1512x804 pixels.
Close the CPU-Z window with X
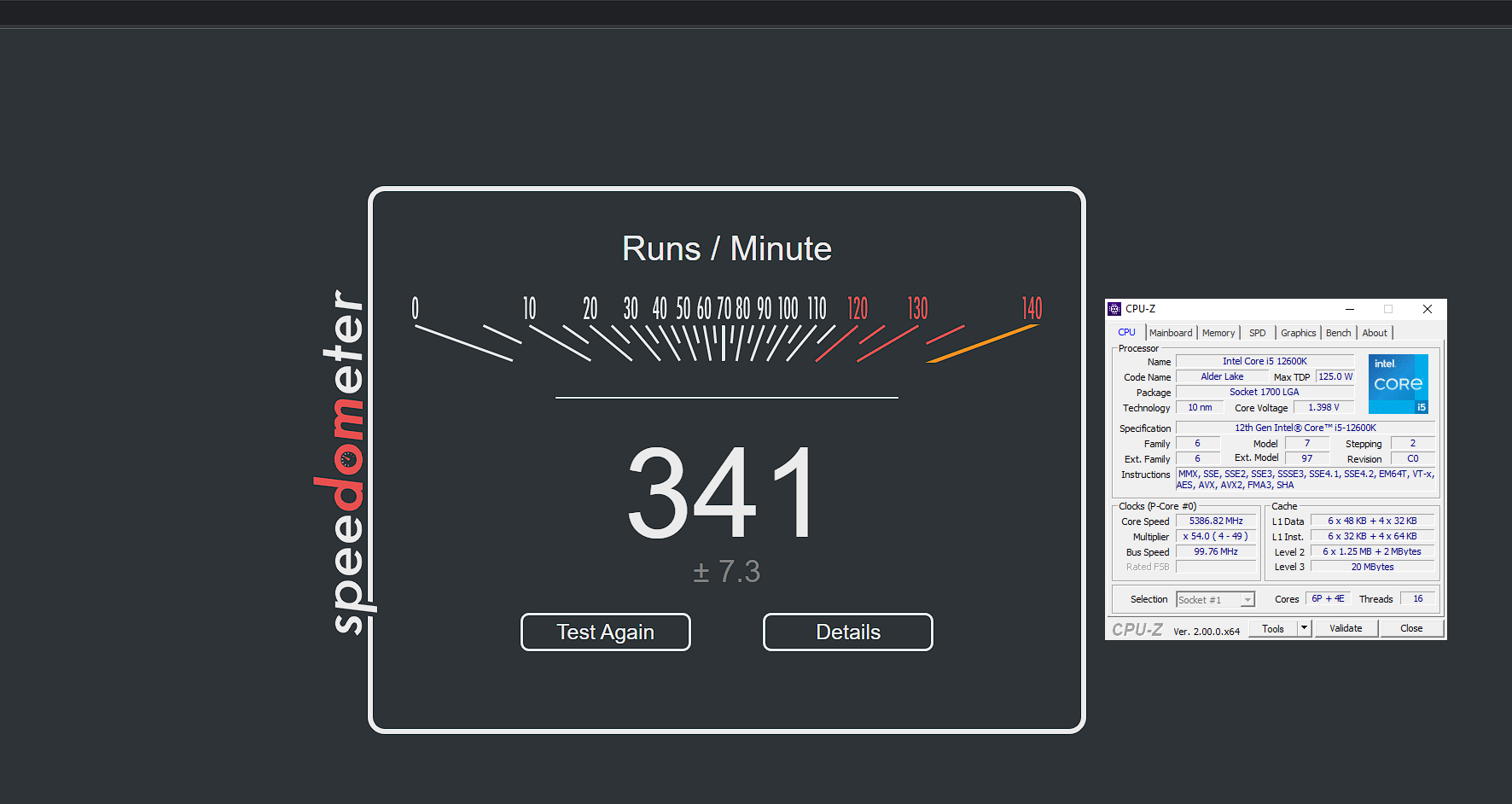[x=1428, y=309]
